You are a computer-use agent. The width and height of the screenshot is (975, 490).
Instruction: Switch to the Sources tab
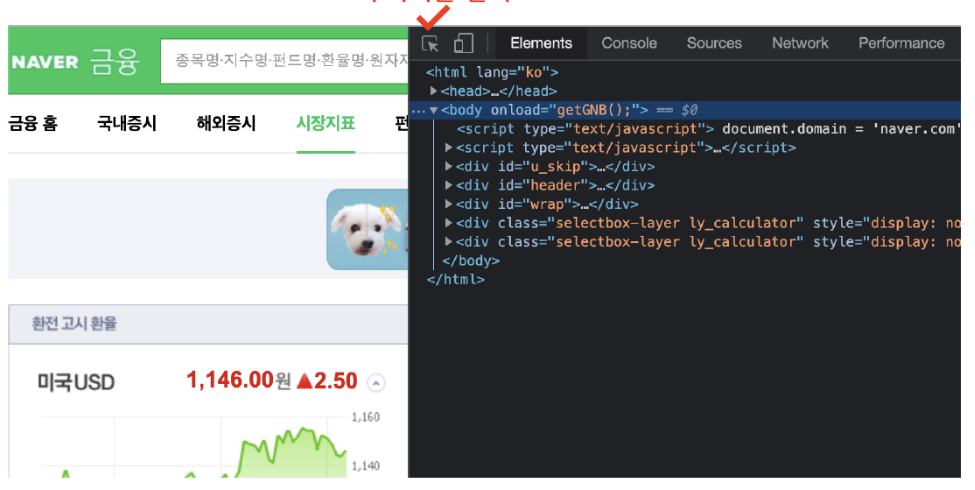[714, 43]
